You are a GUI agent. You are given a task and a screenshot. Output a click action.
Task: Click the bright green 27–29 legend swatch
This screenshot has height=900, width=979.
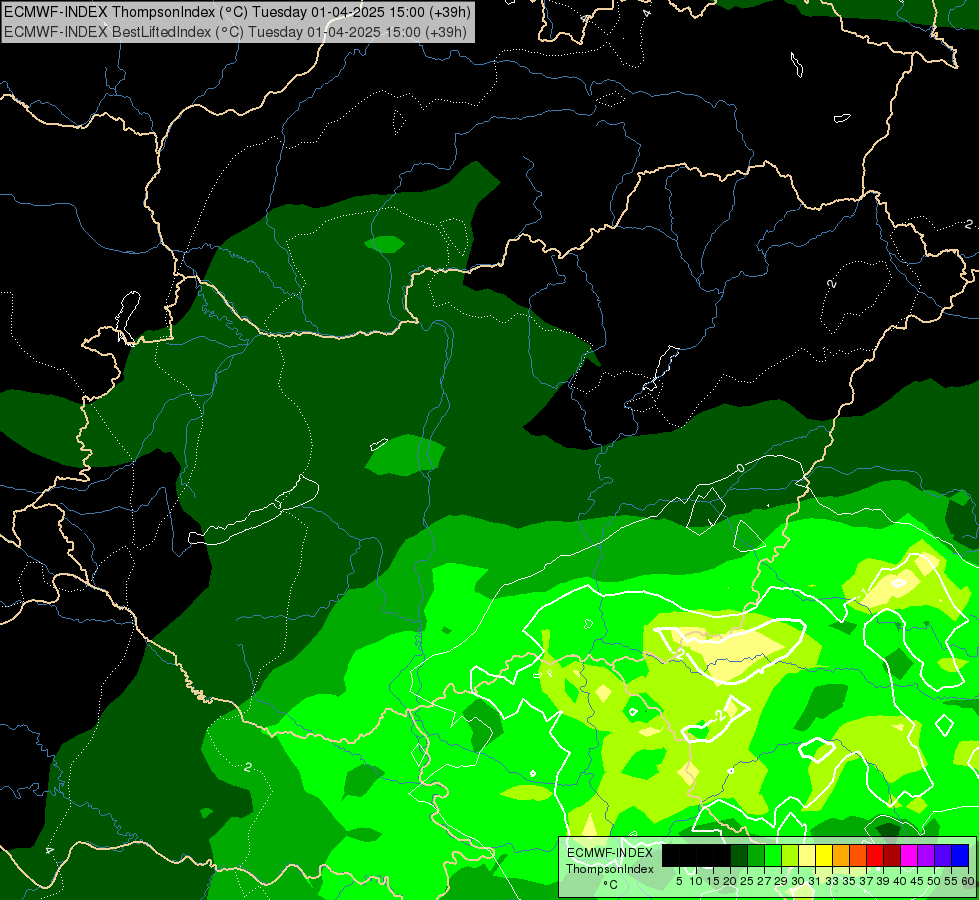[773, 855]
